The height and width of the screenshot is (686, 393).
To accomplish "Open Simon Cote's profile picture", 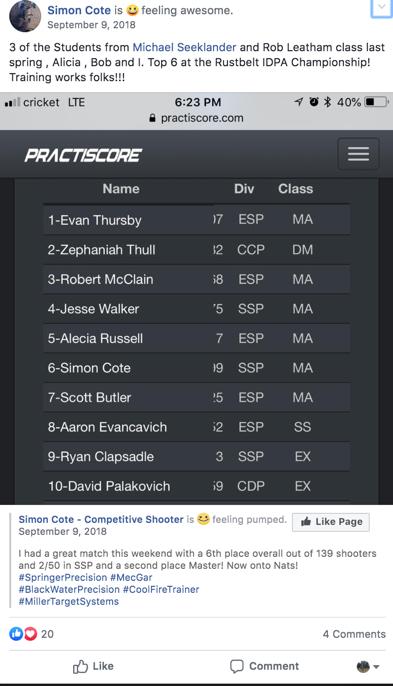I will tap(25, 16).
